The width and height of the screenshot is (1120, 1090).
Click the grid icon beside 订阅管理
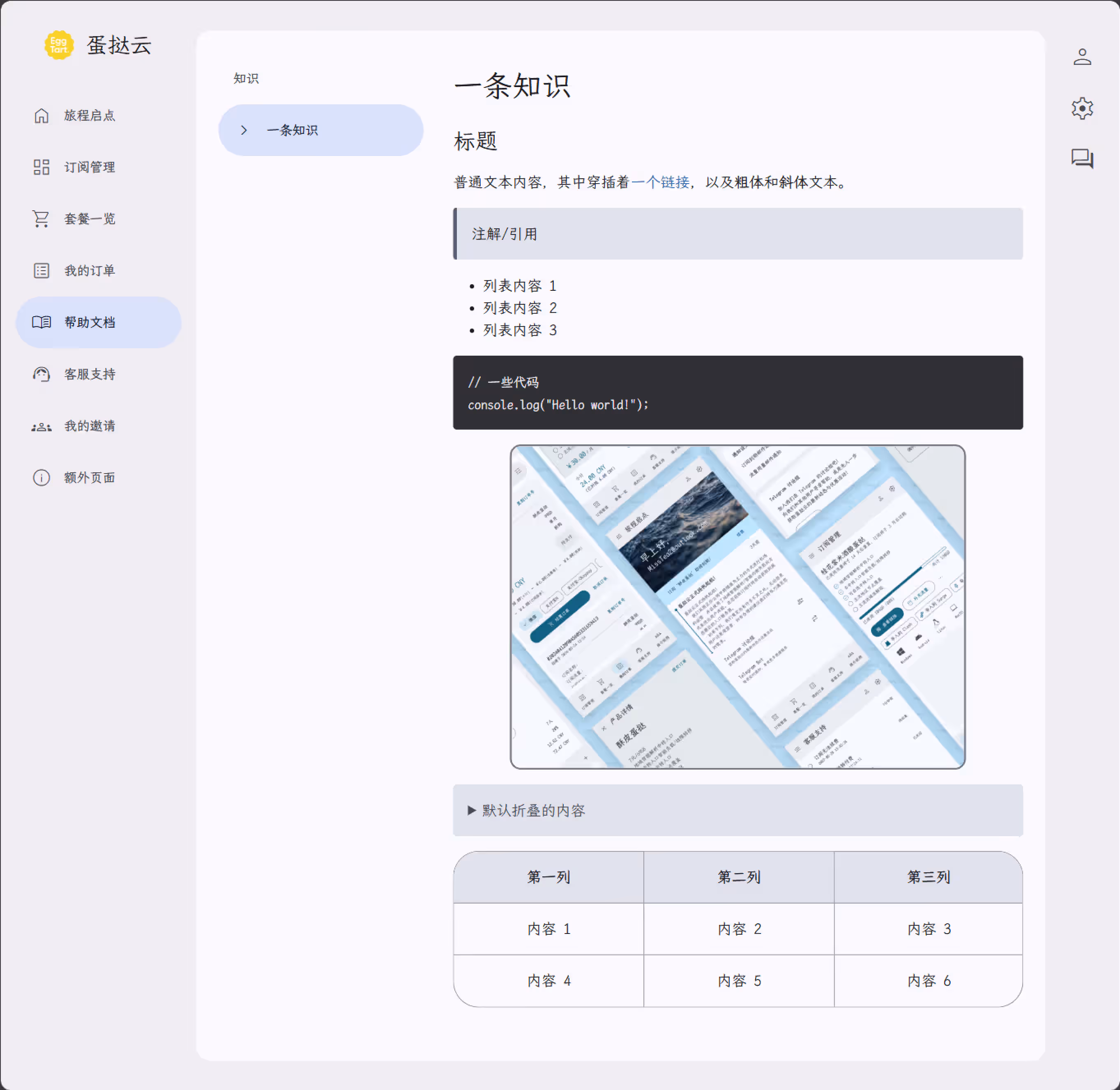(41, 167)
